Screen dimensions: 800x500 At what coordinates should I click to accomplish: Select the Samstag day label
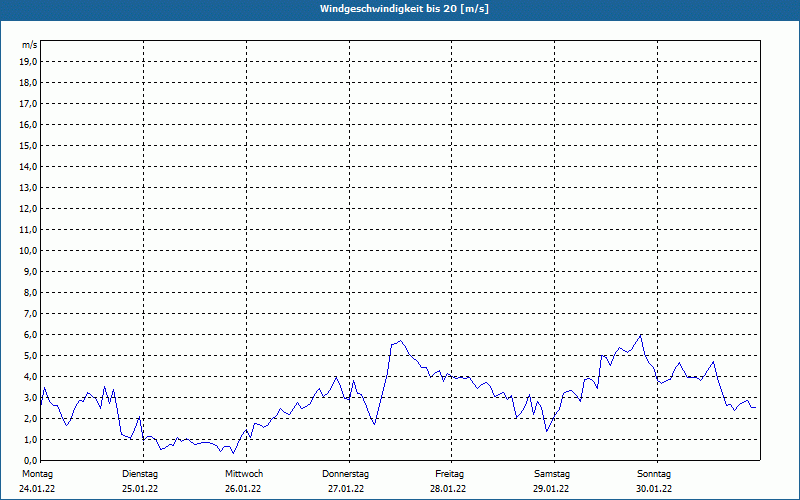tap(552, 474)
